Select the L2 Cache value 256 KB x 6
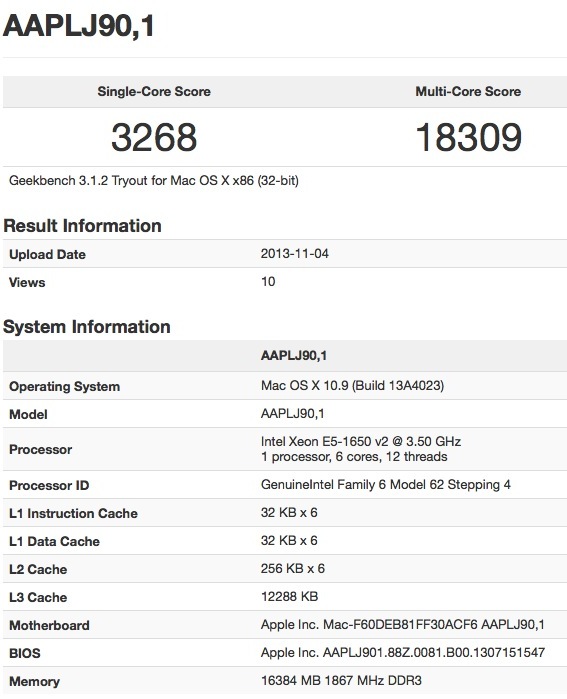This screenshot has width=567, height=699. 293,569
